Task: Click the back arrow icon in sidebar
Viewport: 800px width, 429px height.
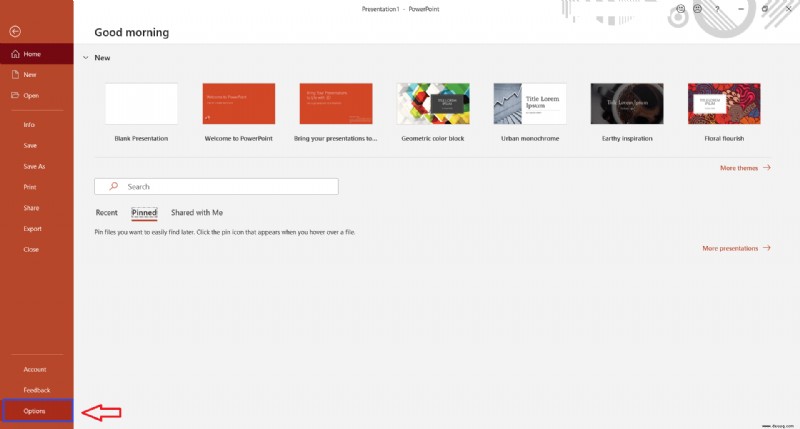Action: [15, 32]
